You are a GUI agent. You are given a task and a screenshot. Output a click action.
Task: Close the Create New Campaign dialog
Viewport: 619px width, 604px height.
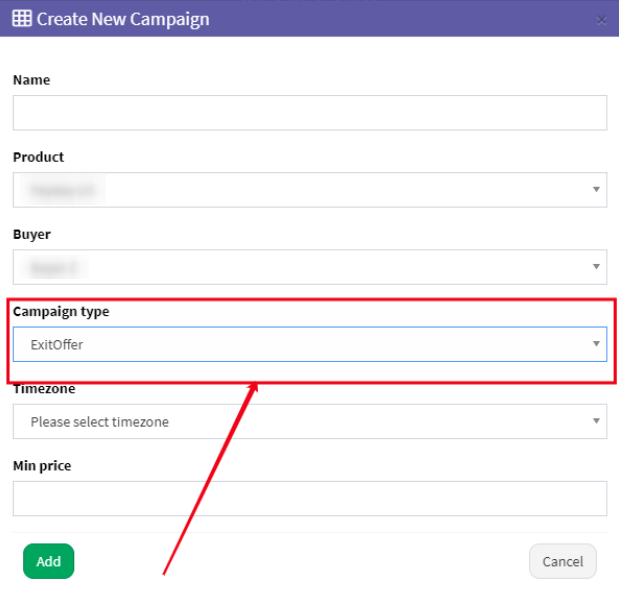[x=601, y=19]
